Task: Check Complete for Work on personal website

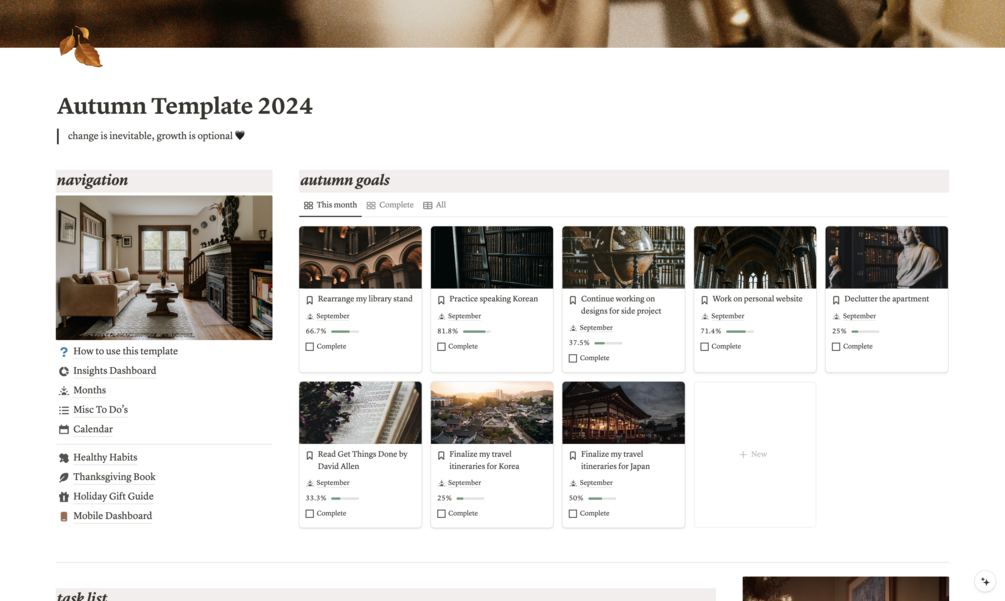Action: pos(704,347)
